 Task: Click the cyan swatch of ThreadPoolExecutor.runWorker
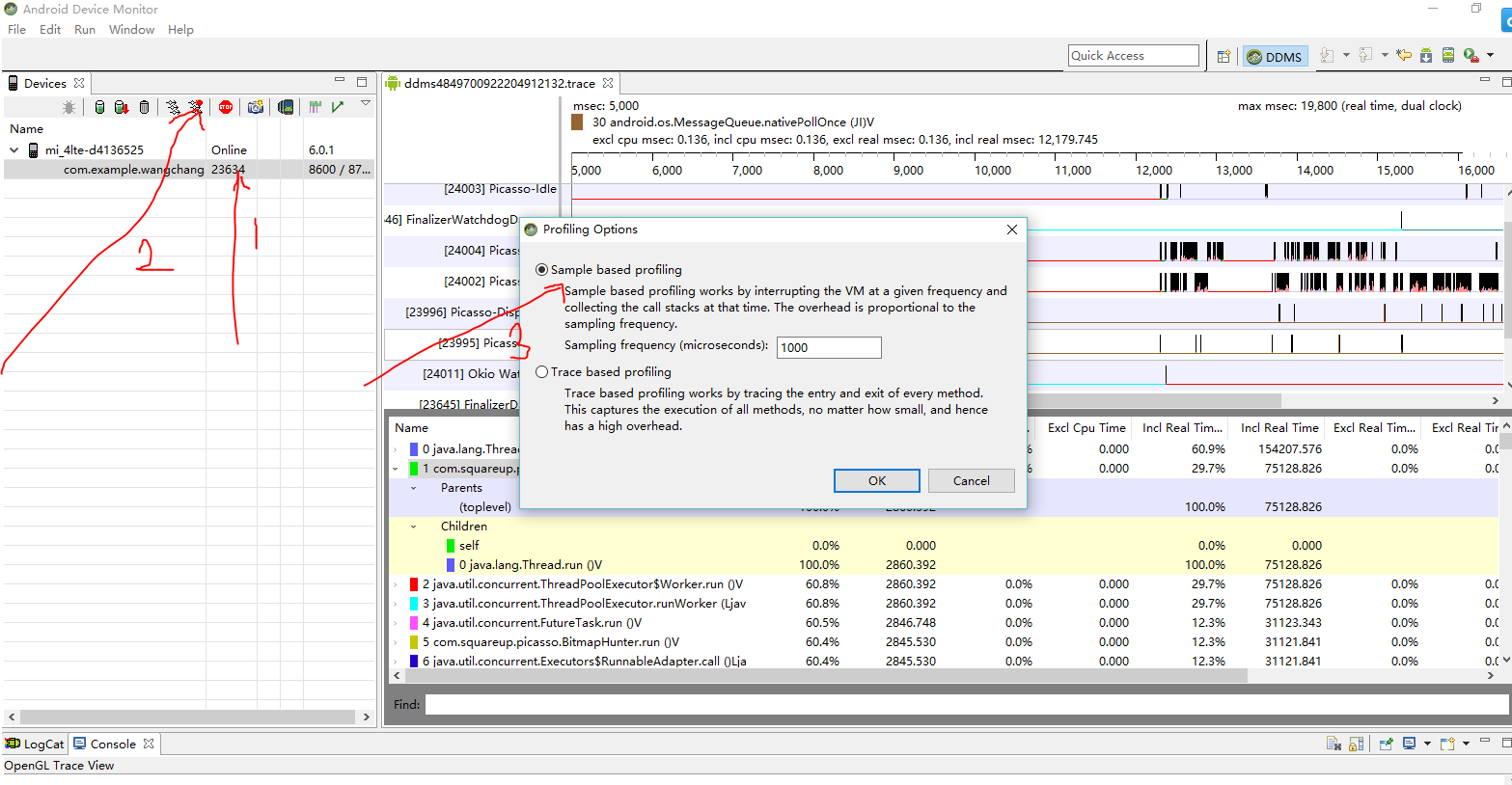coord(414,604)
